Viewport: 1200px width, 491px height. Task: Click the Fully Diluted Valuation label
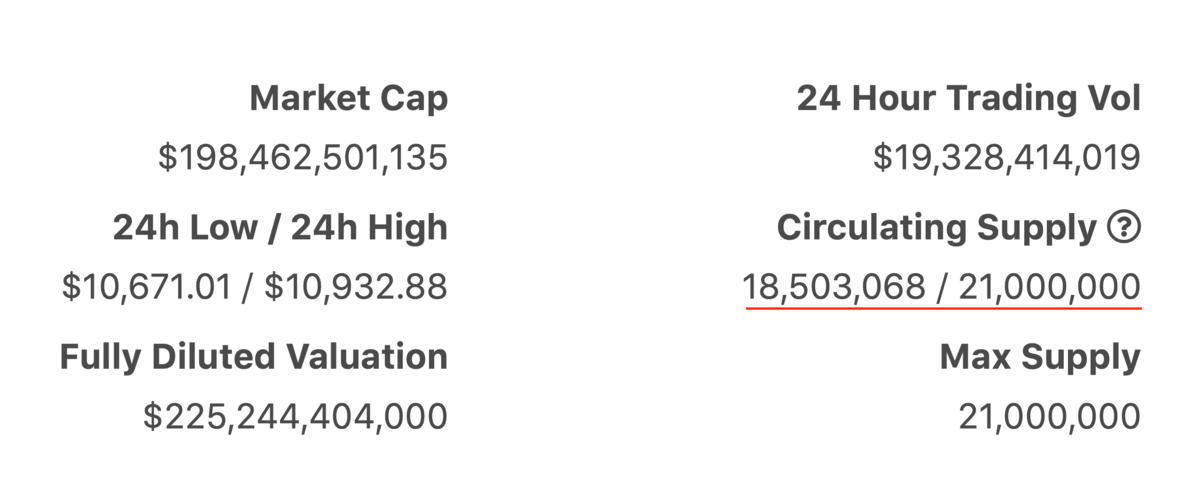(254, 357)
